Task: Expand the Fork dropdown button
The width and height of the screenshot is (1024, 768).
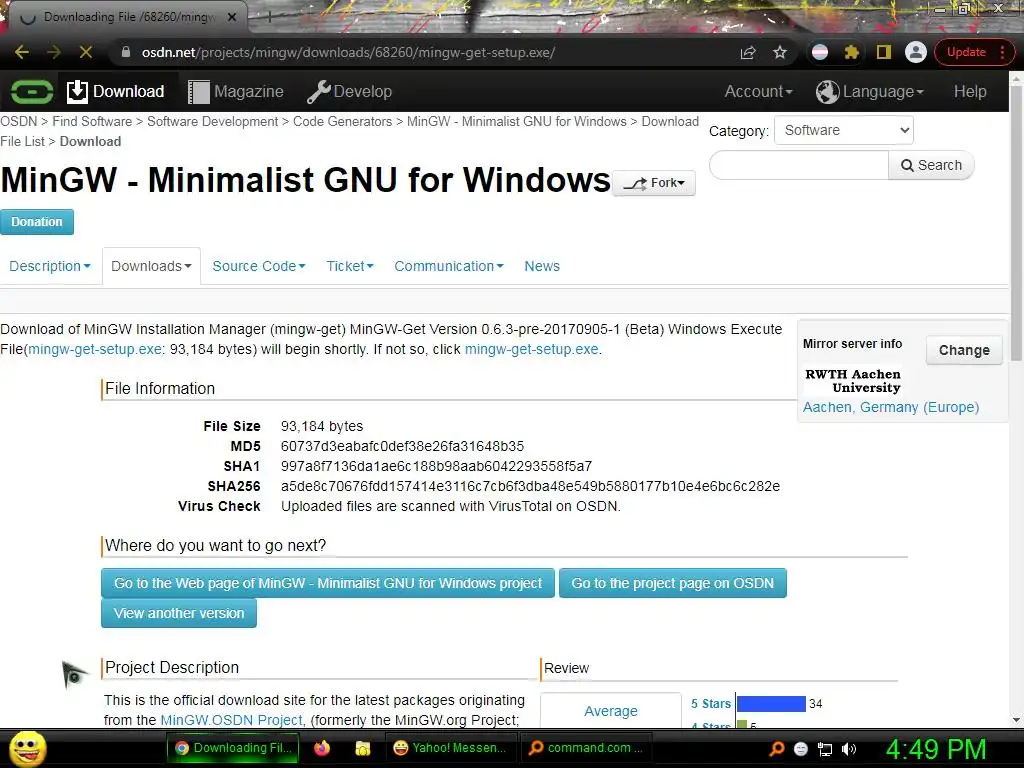Action: [654, 183]
